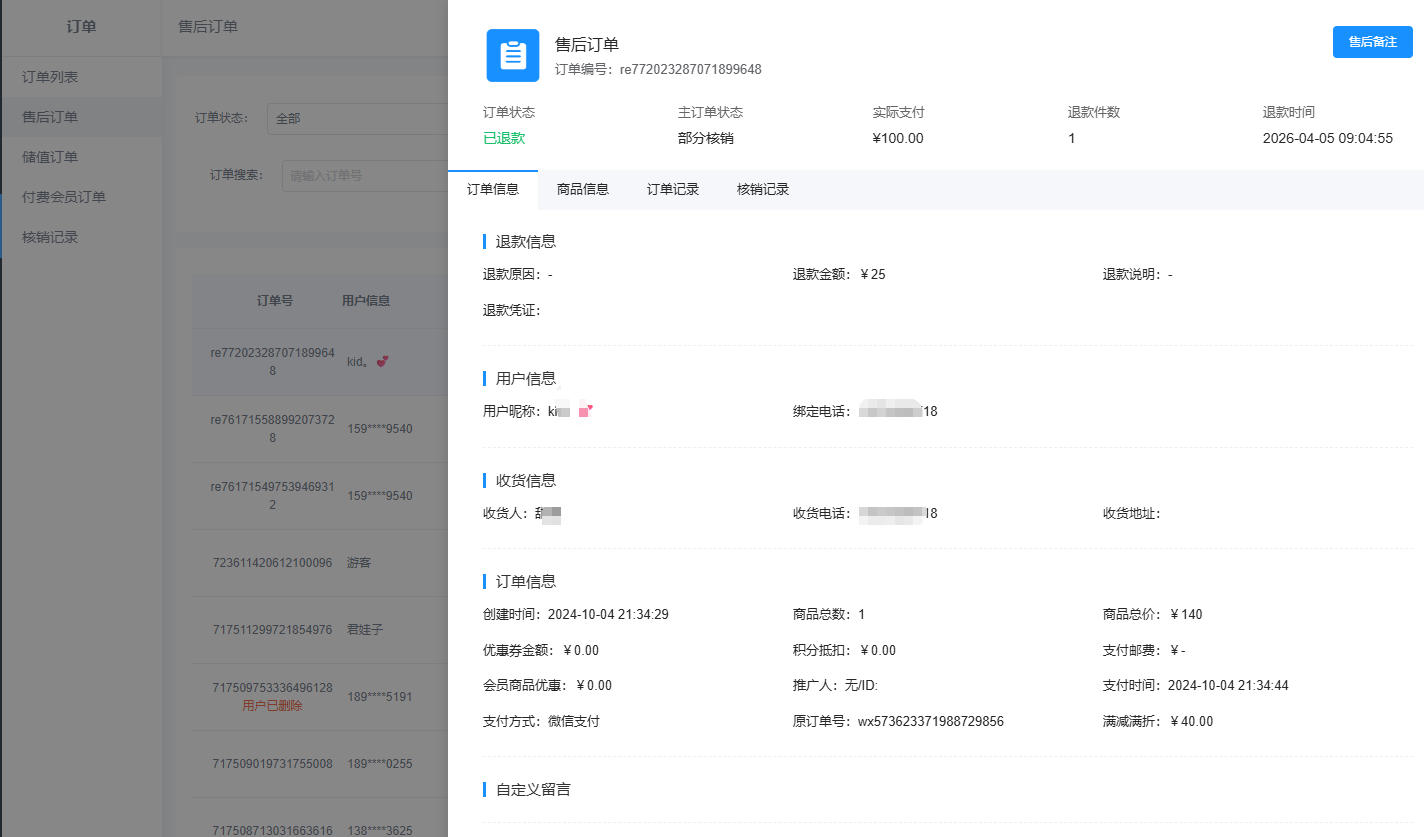The height and width of the screenshot is (837, 1424).
Task: Open the 订单记录 tab
Action: pos(672,189)
